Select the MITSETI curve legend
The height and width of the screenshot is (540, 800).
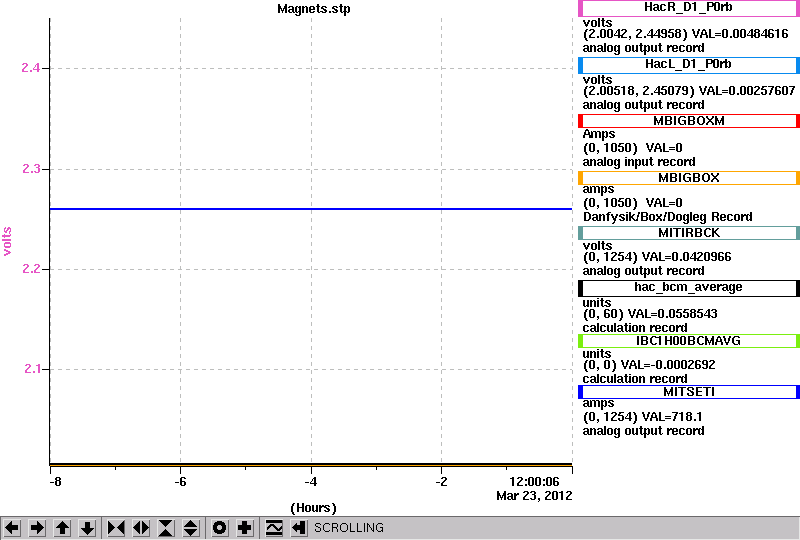(x=688, y=392)
